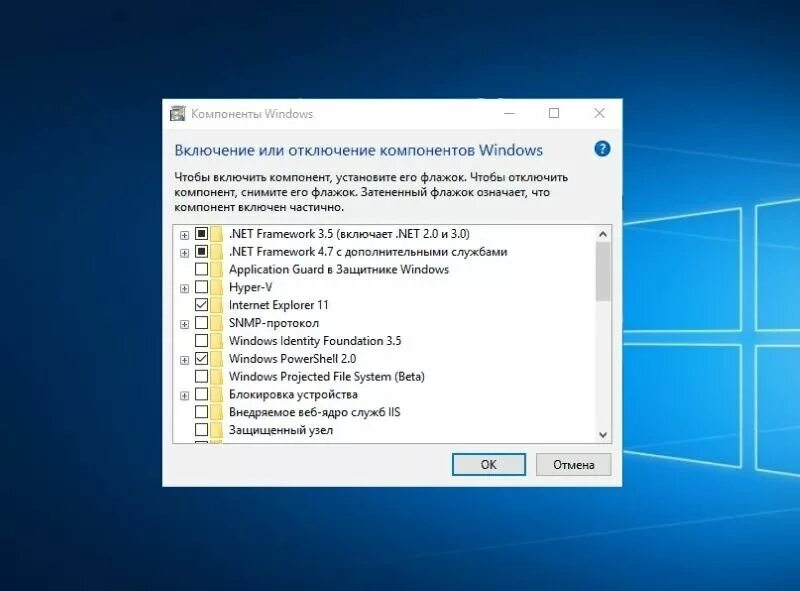Click folder icon beside SNMP-протокол
800x591 pixels.
(217, 323)
